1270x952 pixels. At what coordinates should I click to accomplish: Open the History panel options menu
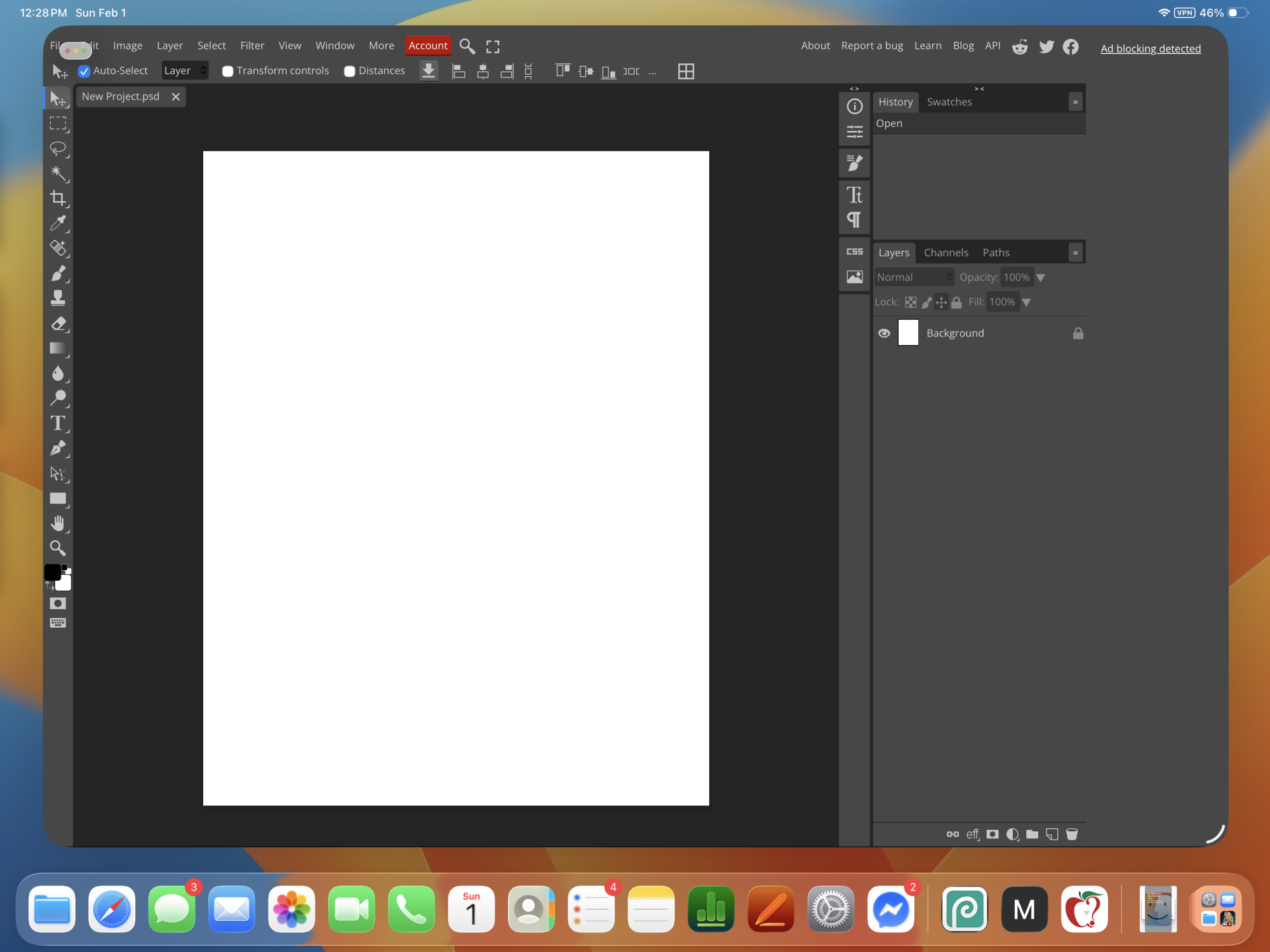1075,102
